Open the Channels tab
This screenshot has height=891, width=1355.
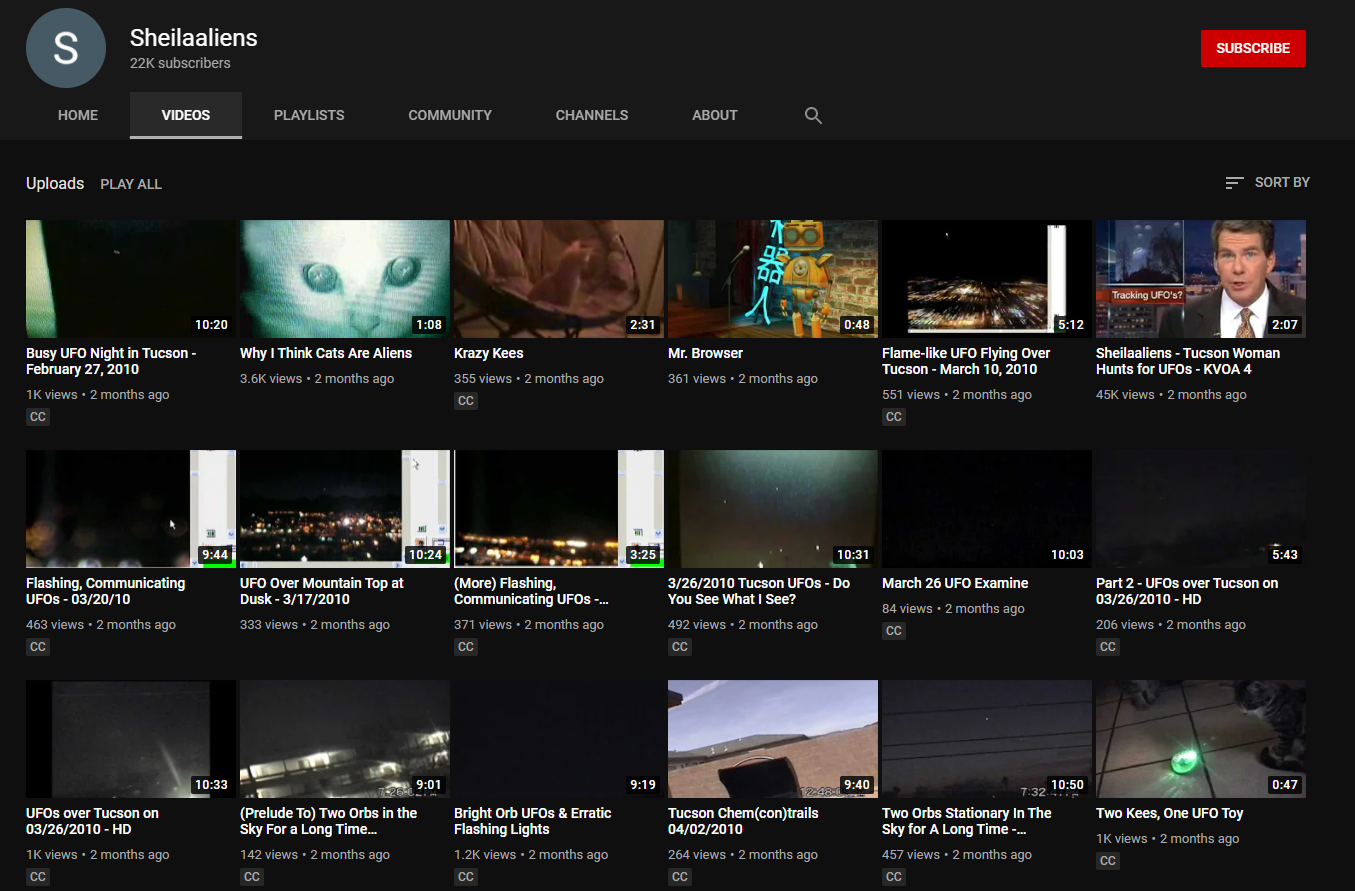click(x=592, y=115)
